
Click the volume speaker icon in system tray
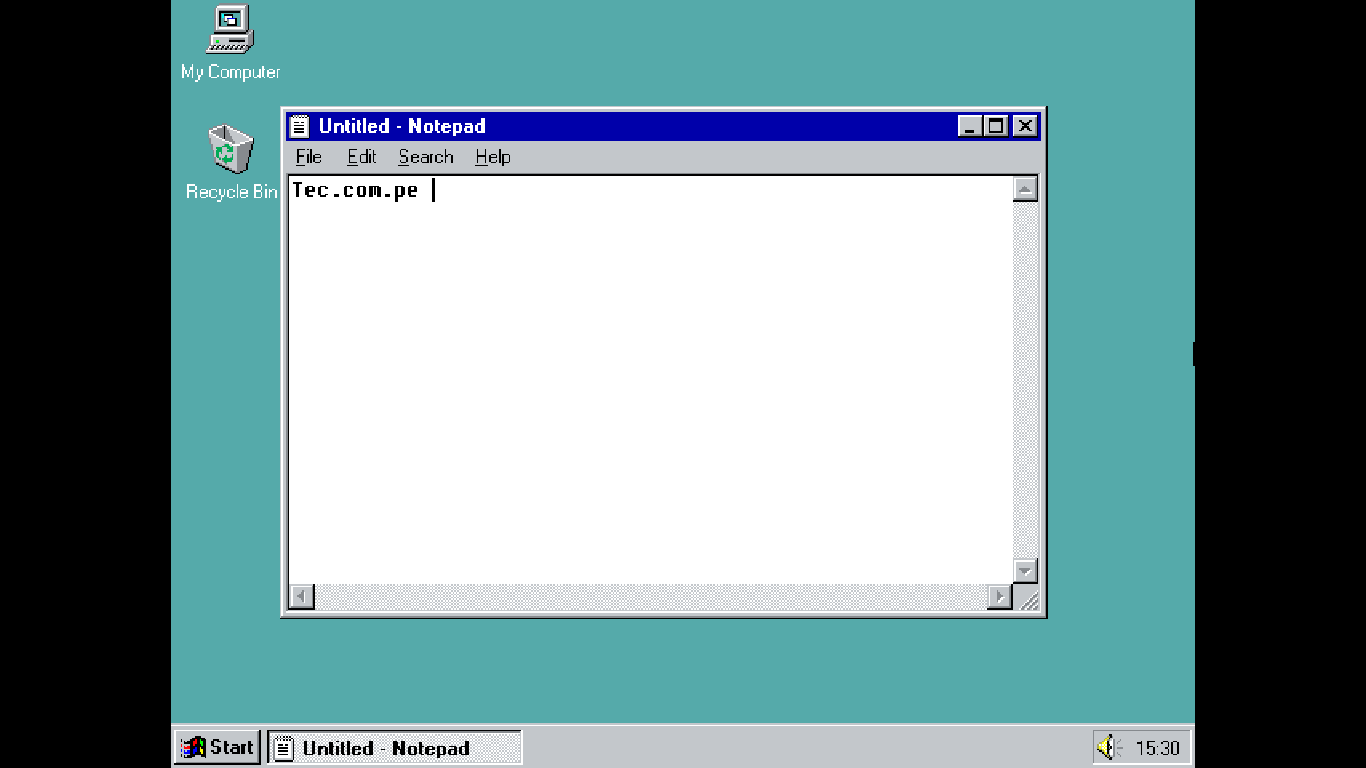coord(1108,747)
